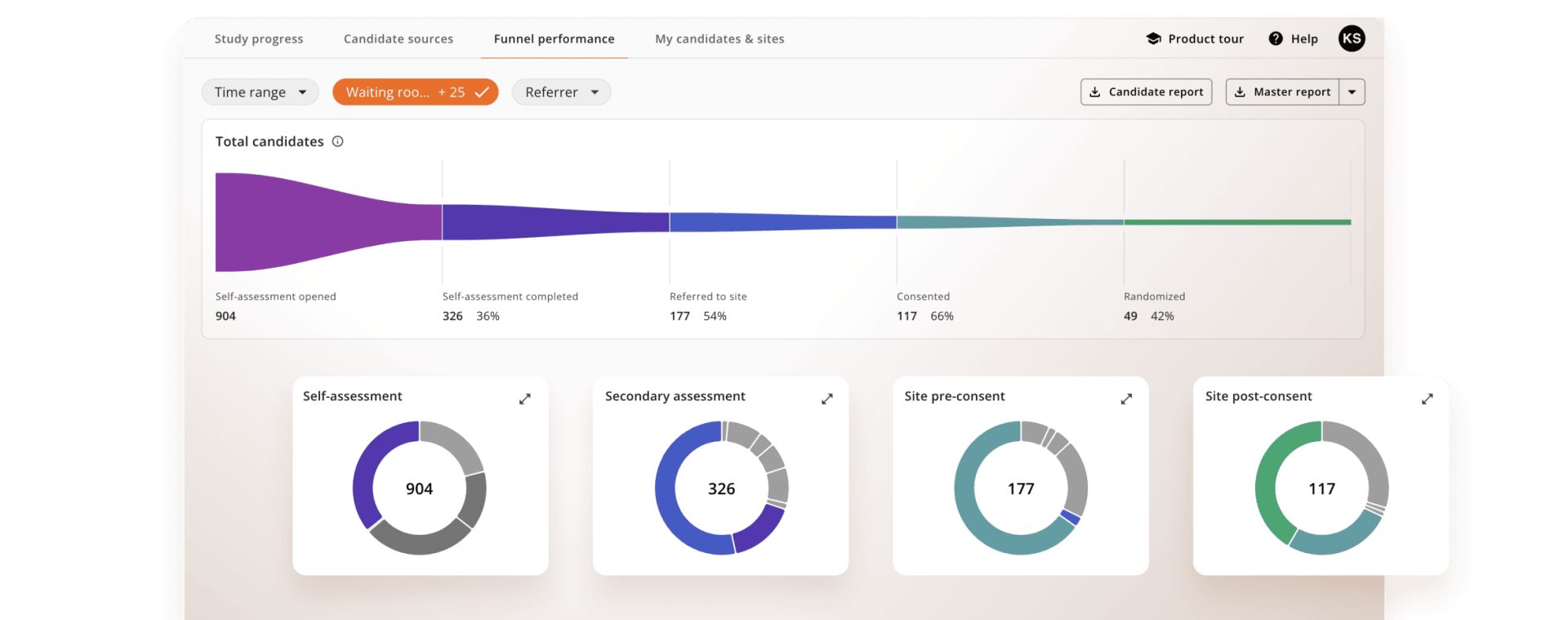Switch to the Study progress tab
The image size is (1568, 620).
258,39
